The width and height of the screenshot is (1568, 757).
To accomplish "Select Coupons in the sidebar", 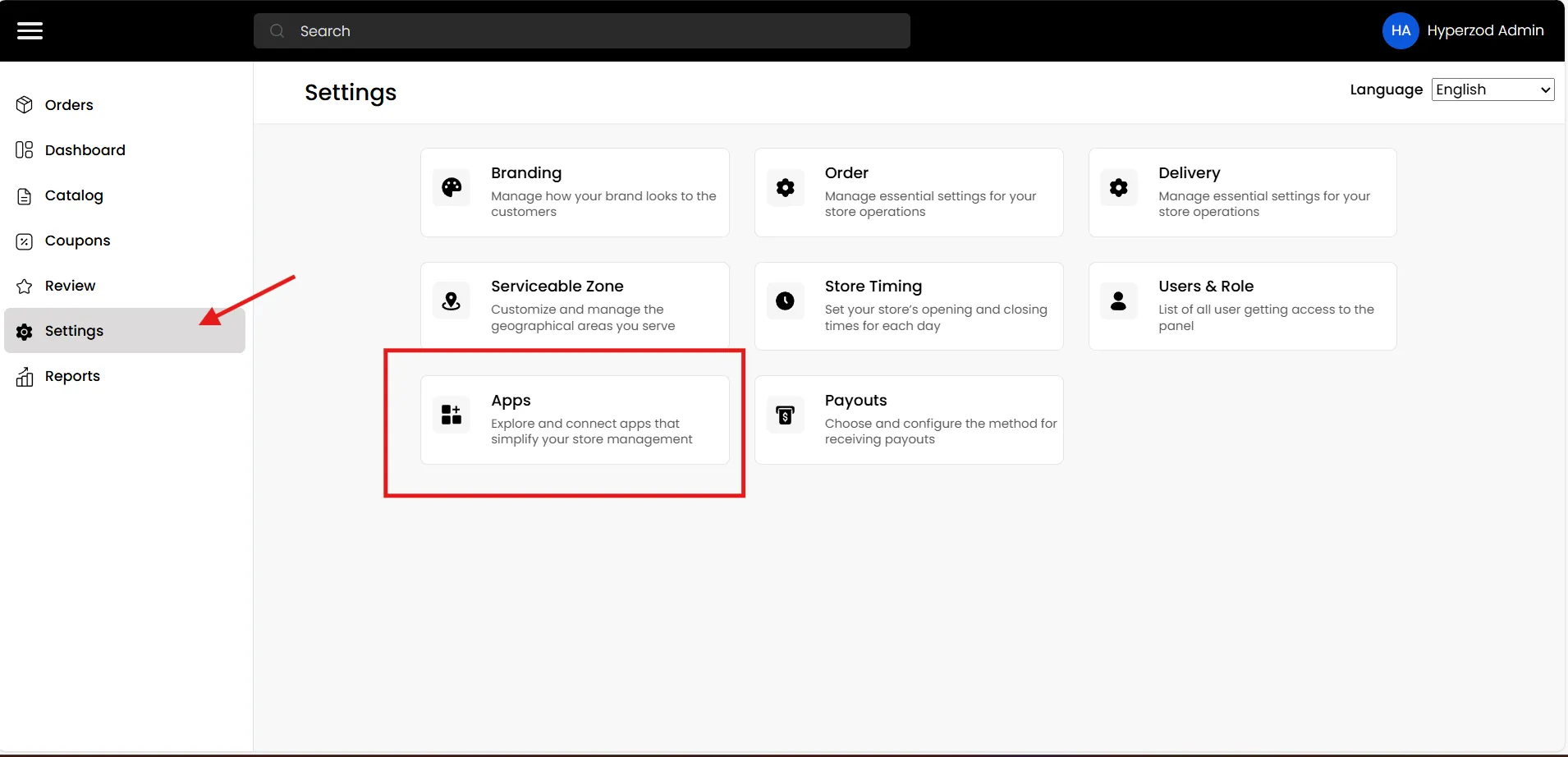I will tap(125, 241).
